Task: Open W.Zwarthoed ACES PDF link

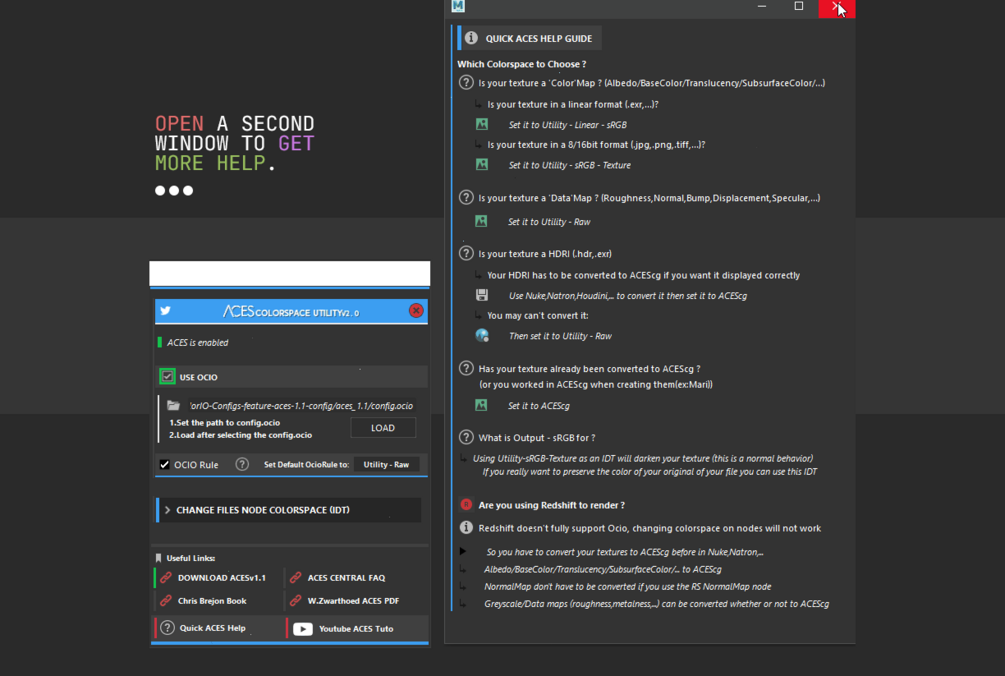Action: click(x=353, y=601)
